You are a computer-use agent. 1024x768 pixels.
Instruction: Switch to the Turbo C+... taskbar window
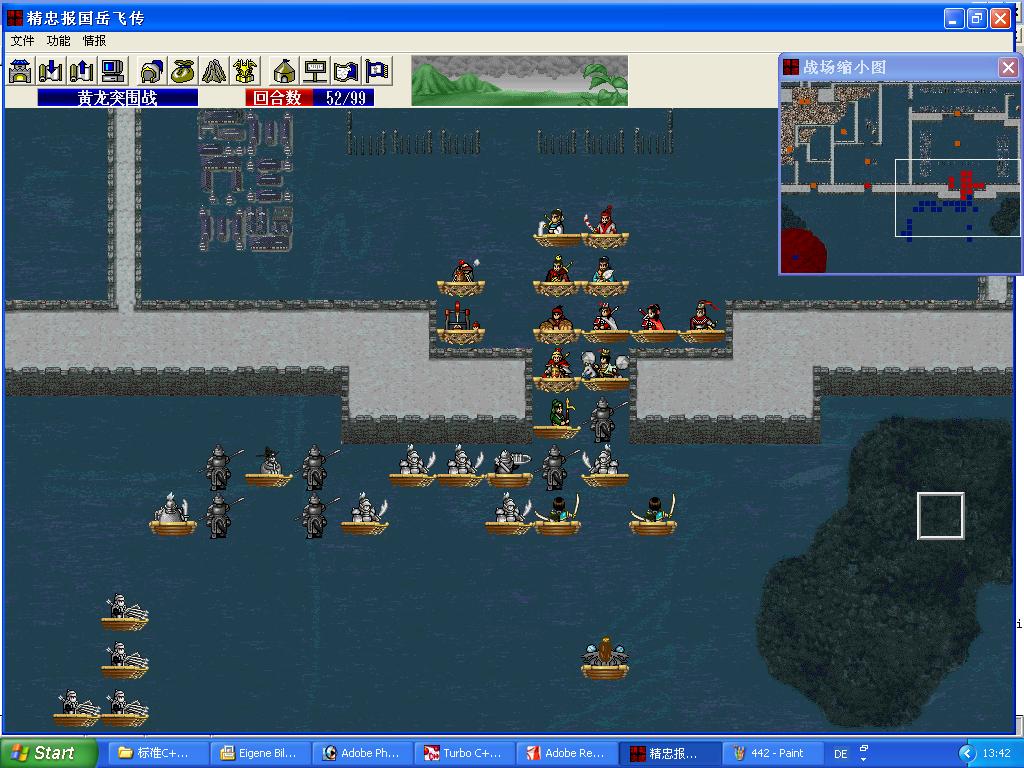point(463,753)
